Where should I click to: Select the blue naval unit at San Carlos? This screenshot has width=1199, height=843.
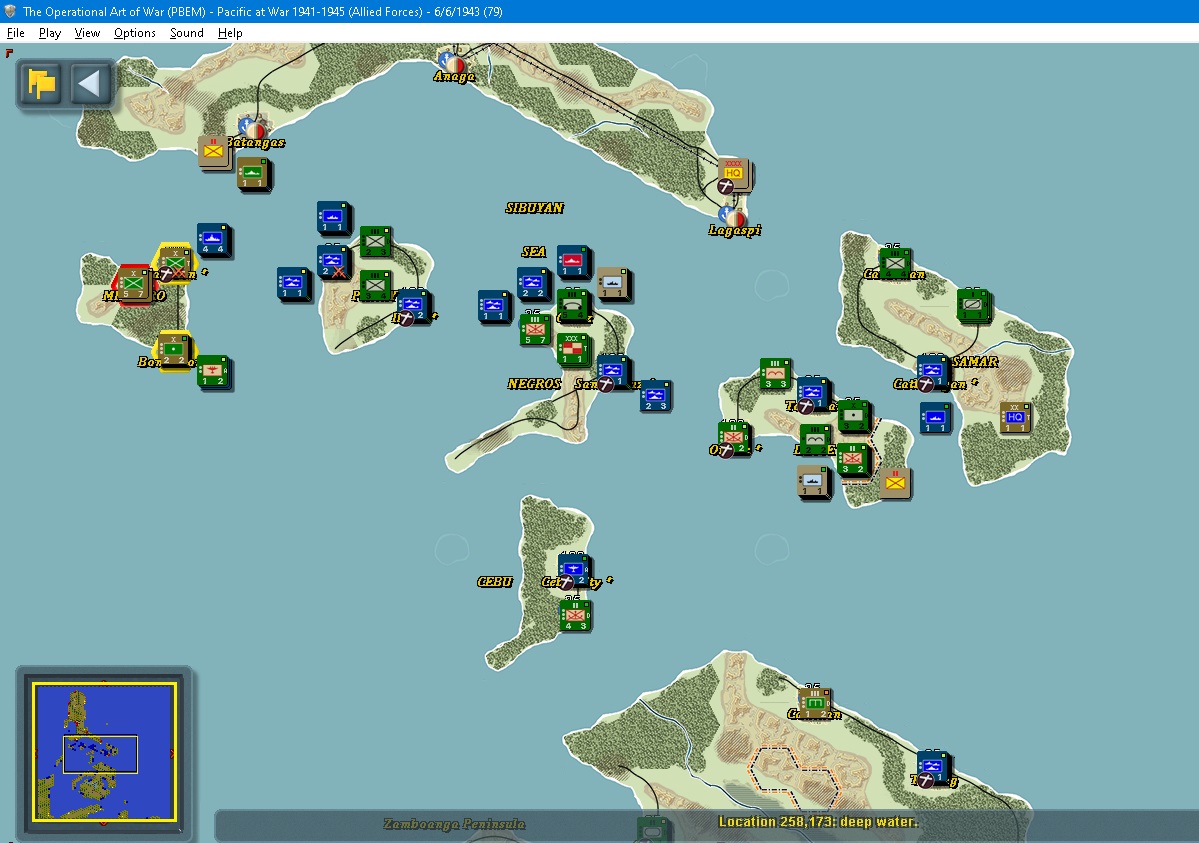[612, 372]
